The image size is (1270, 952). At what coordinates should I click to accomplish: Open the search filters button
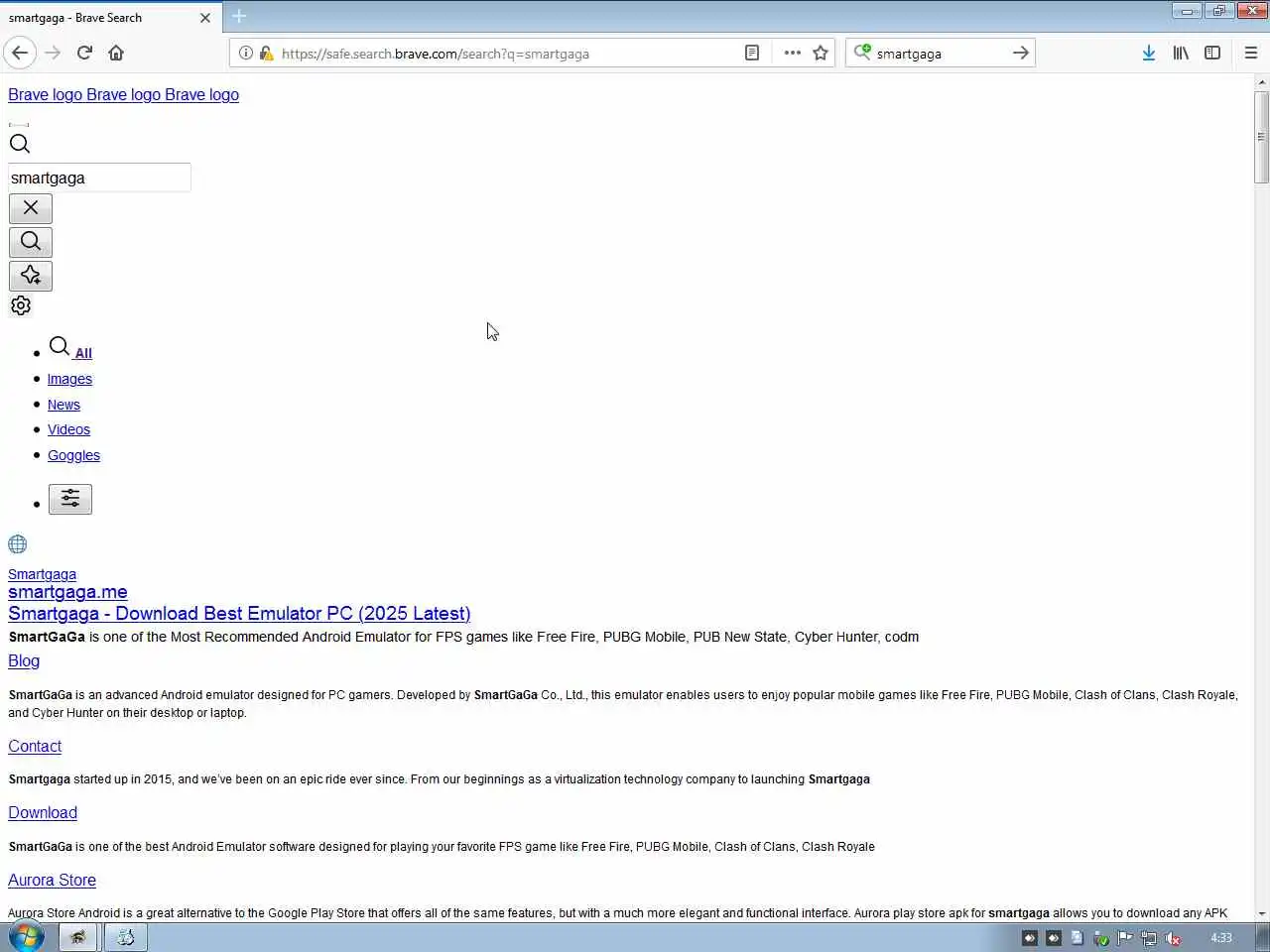pyautogui.click(x=70, y=499)
